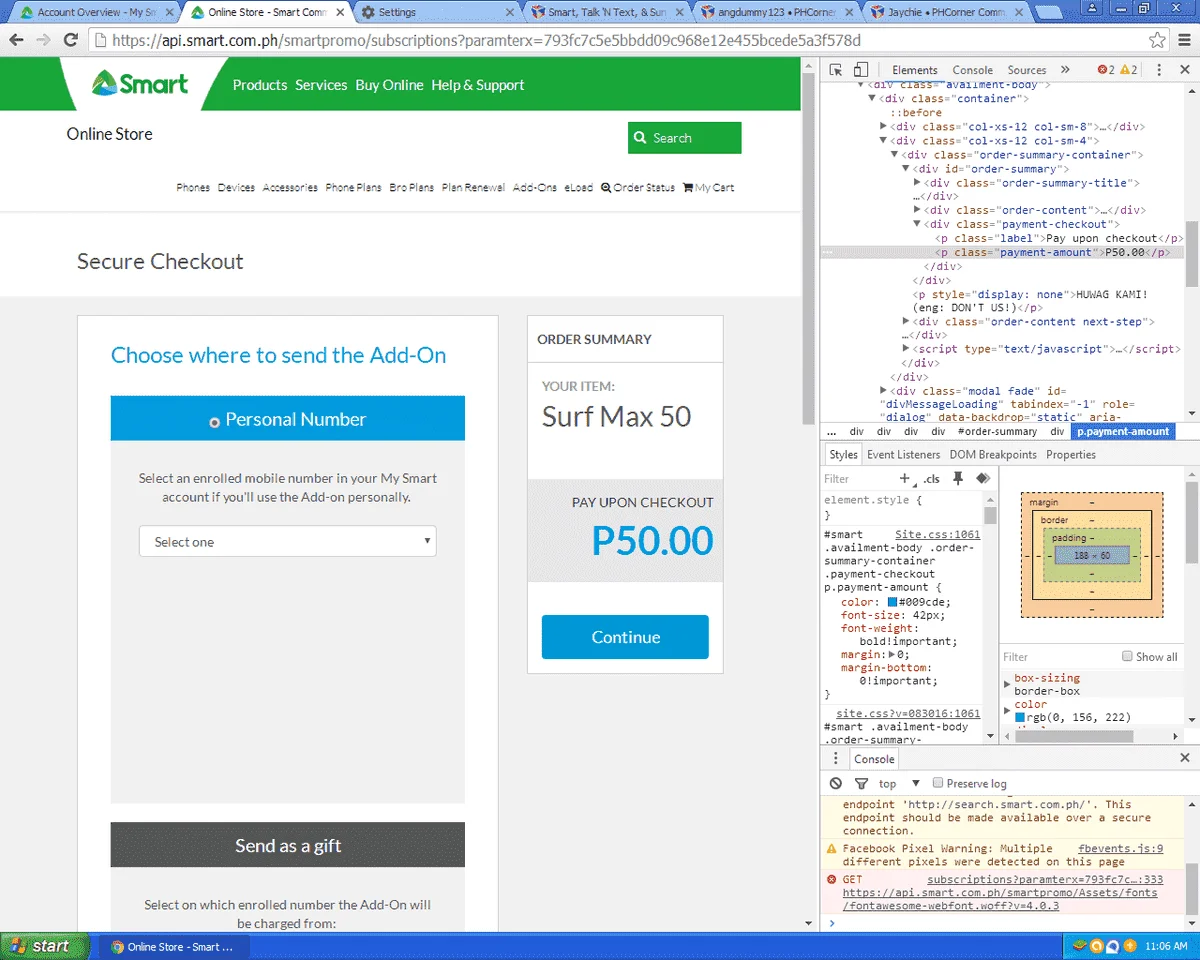Click the clear console icon
Viewport: 1200px width, 960px height.
[836, 783]
